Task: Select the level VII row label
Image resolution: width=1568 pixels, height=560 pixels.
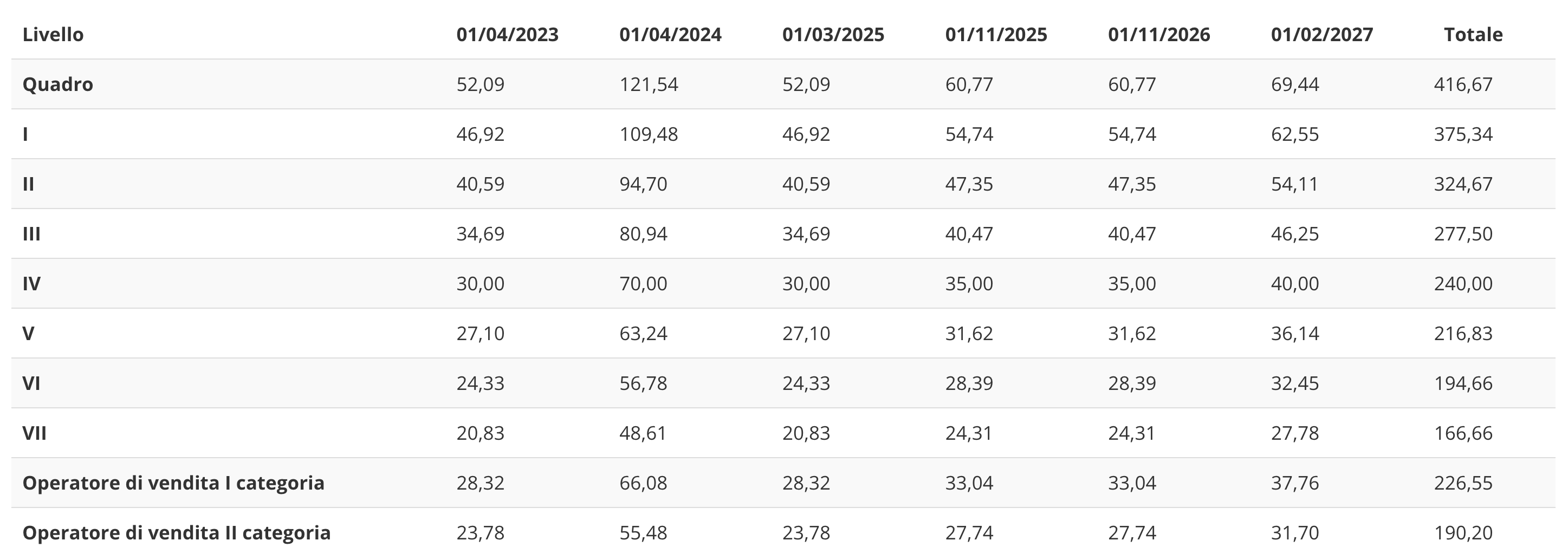Action: [35, 433]
